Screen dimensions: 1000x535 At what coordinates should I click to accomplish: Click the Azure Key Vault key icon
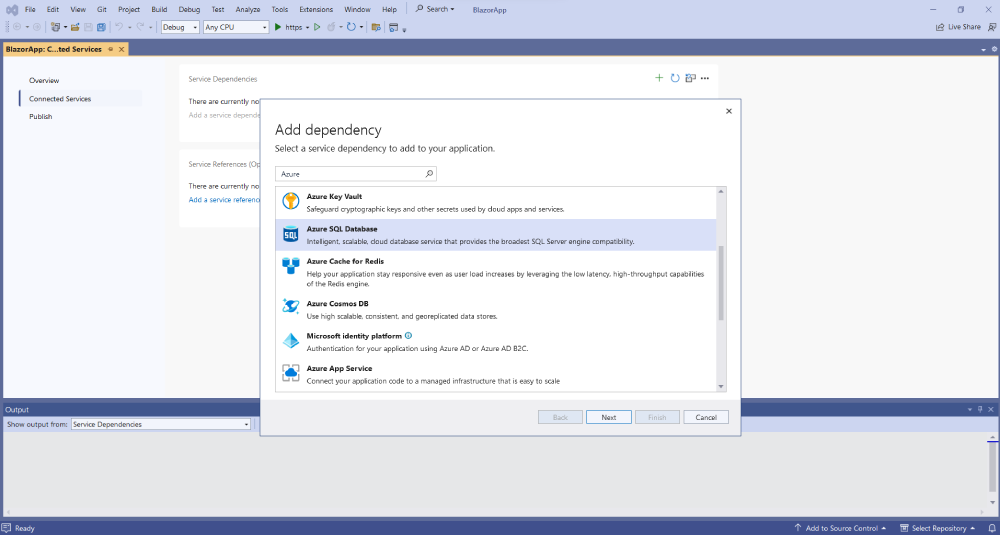click(x=291, y=201)
